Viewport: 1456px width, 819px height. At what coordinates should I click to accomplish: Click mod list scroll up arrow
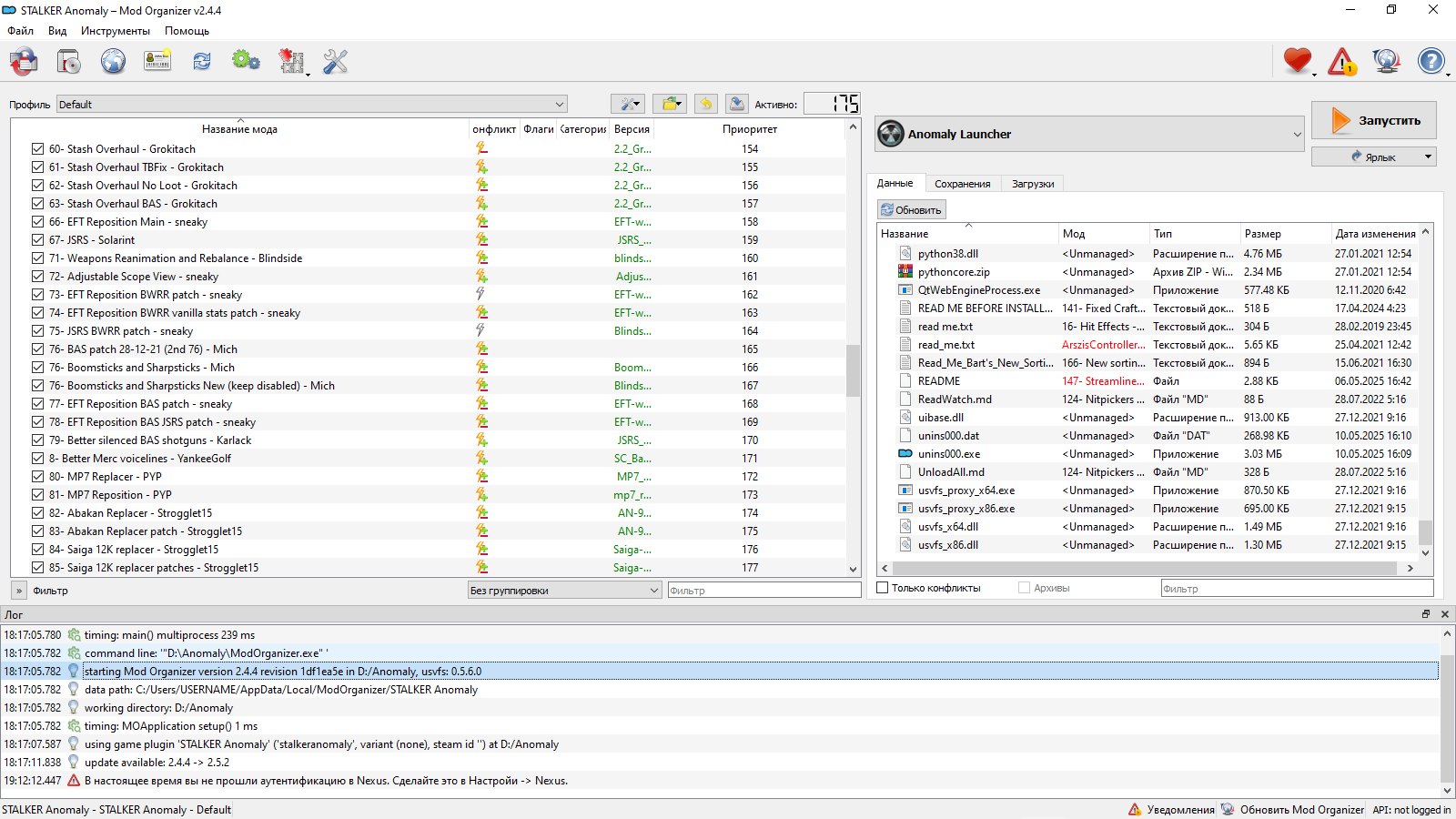click(853, 127)
